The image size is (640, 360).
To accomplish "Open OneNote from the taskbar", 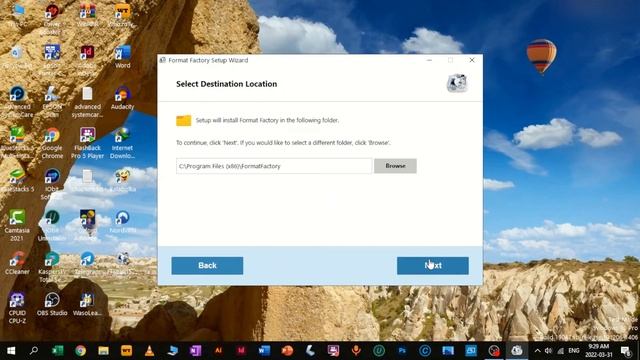I will (x=196, y=351).
